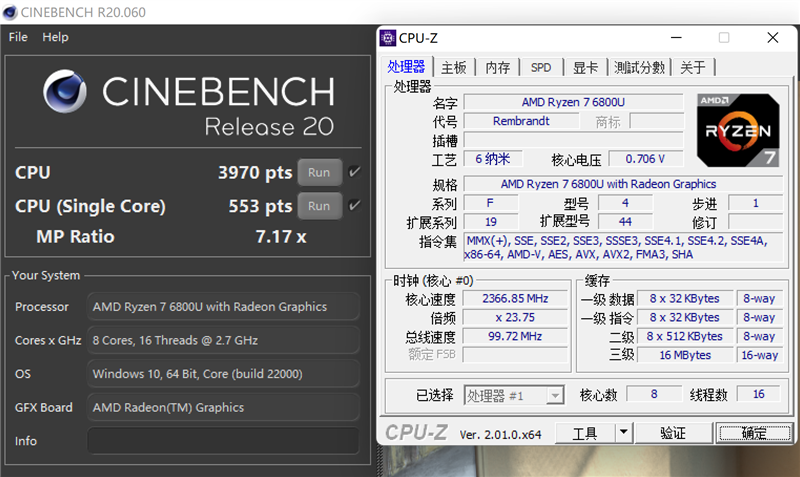This screenshot has width=800, height=477.
Task: Click the Cinebench title bar app icon
Action: click(10, 12)
